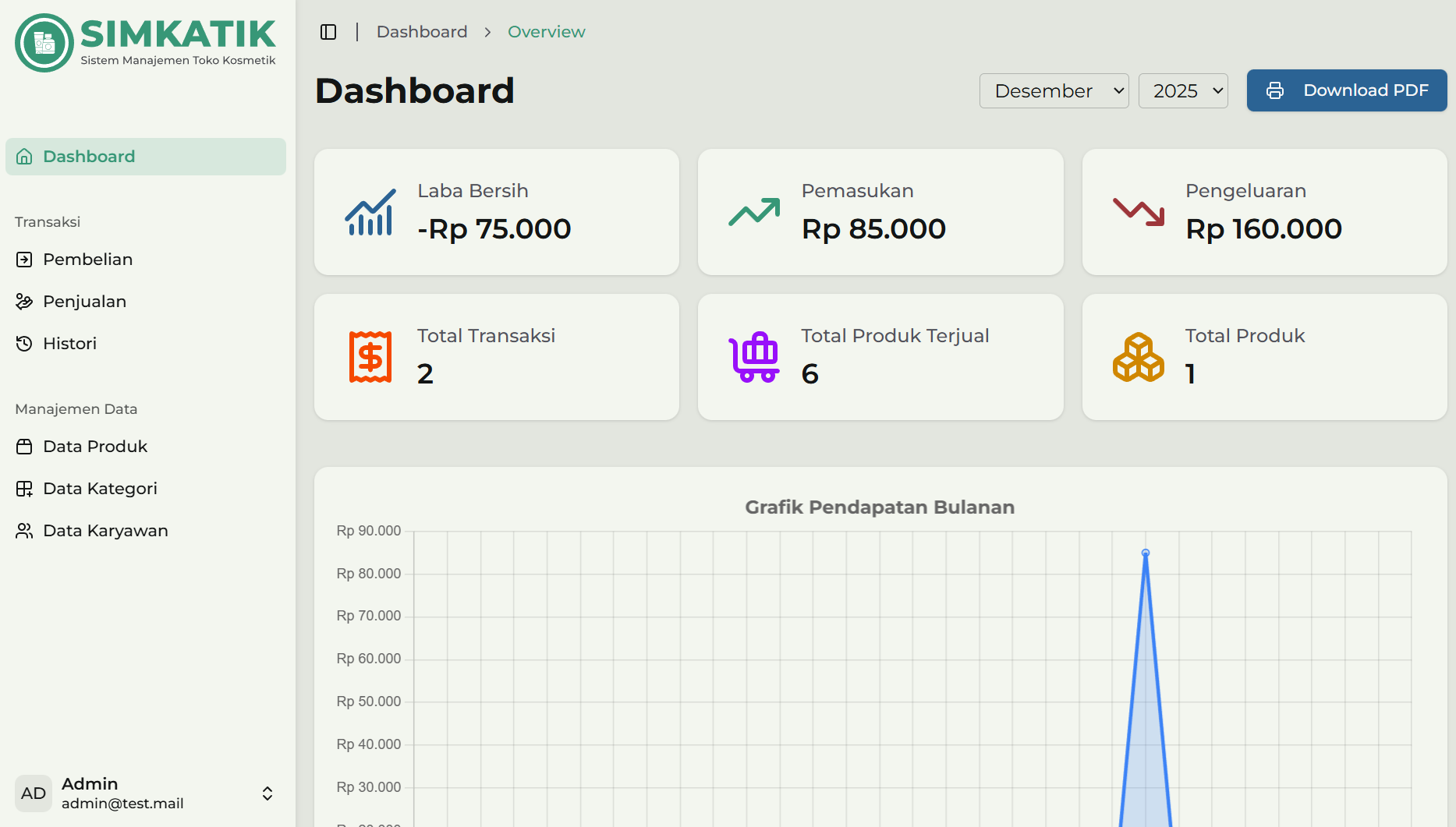Click the Rp 90.000 axis label
The image size is (1456, 827).
369,531
